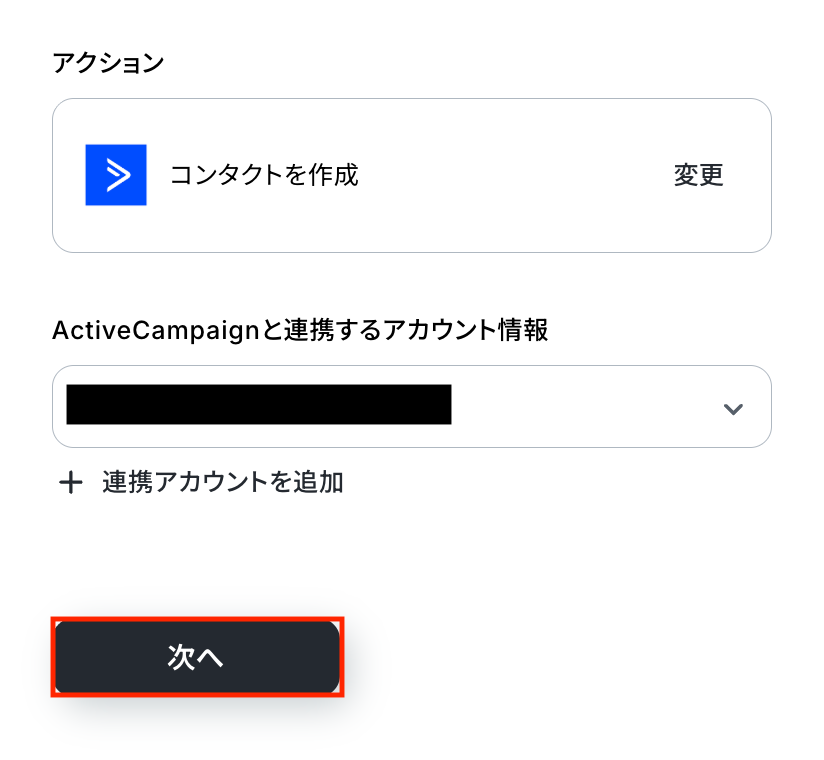This screenshot has height=760, width=824.
Task: Click the redacted account name in dropdown
Action: click(258, 405)
